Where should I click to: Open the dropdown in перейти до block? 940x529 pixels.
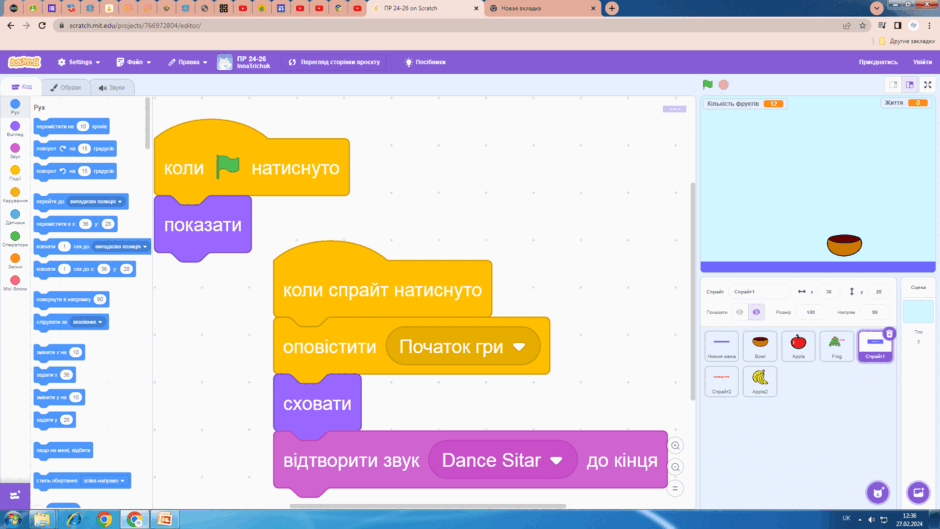(x=97, y=202)
